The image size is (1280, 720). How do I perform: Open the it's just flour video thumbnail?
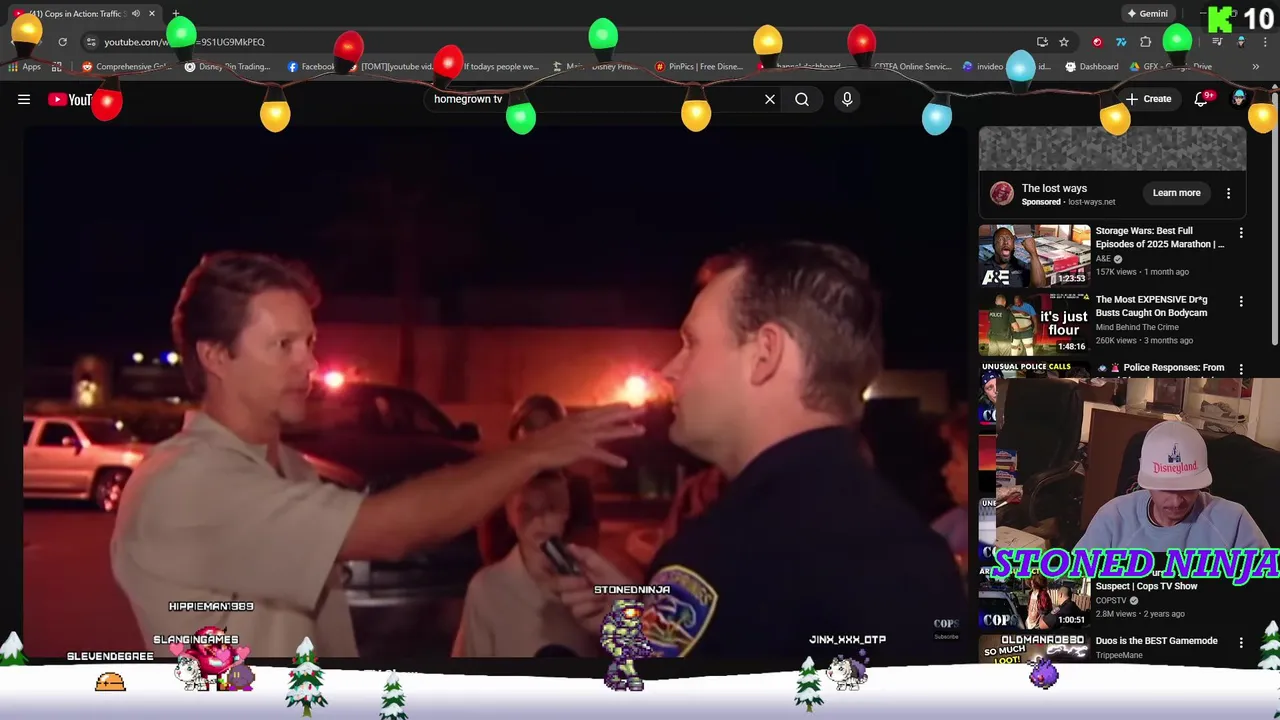tap(1034, 324)
